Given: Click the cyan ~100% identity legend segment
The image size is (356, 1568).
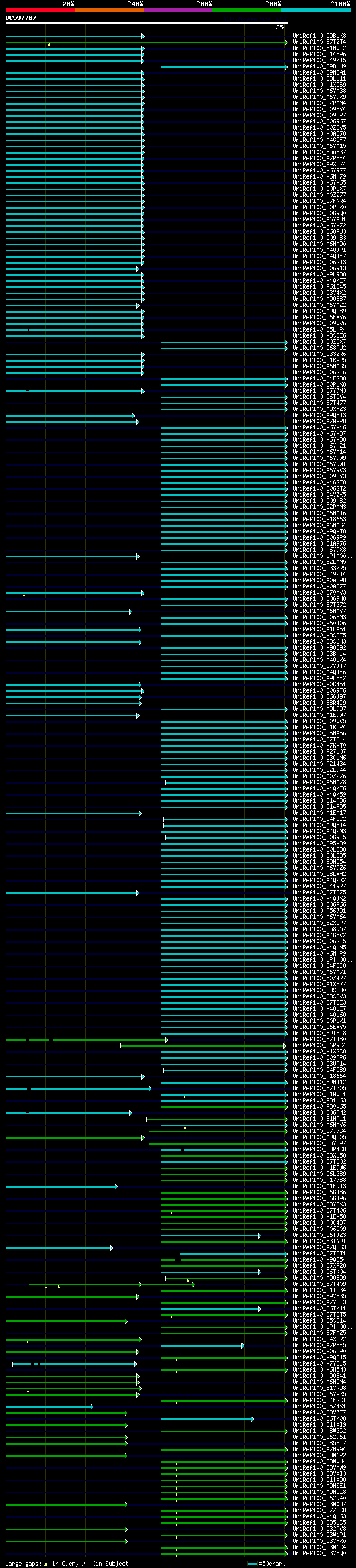Looking at the screenshot, I should click(x=316, y=10).
